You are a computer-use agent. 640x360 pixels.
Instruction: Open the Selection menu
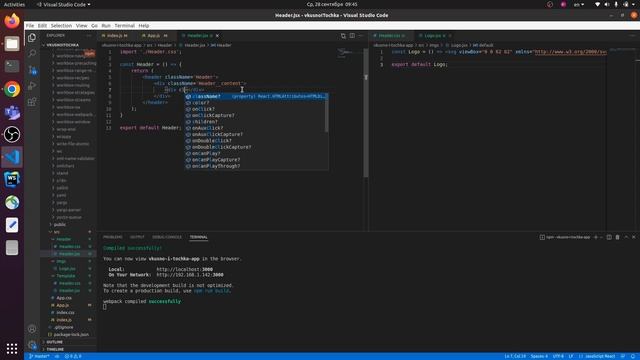pyautogui.click(x=61, y=26)
